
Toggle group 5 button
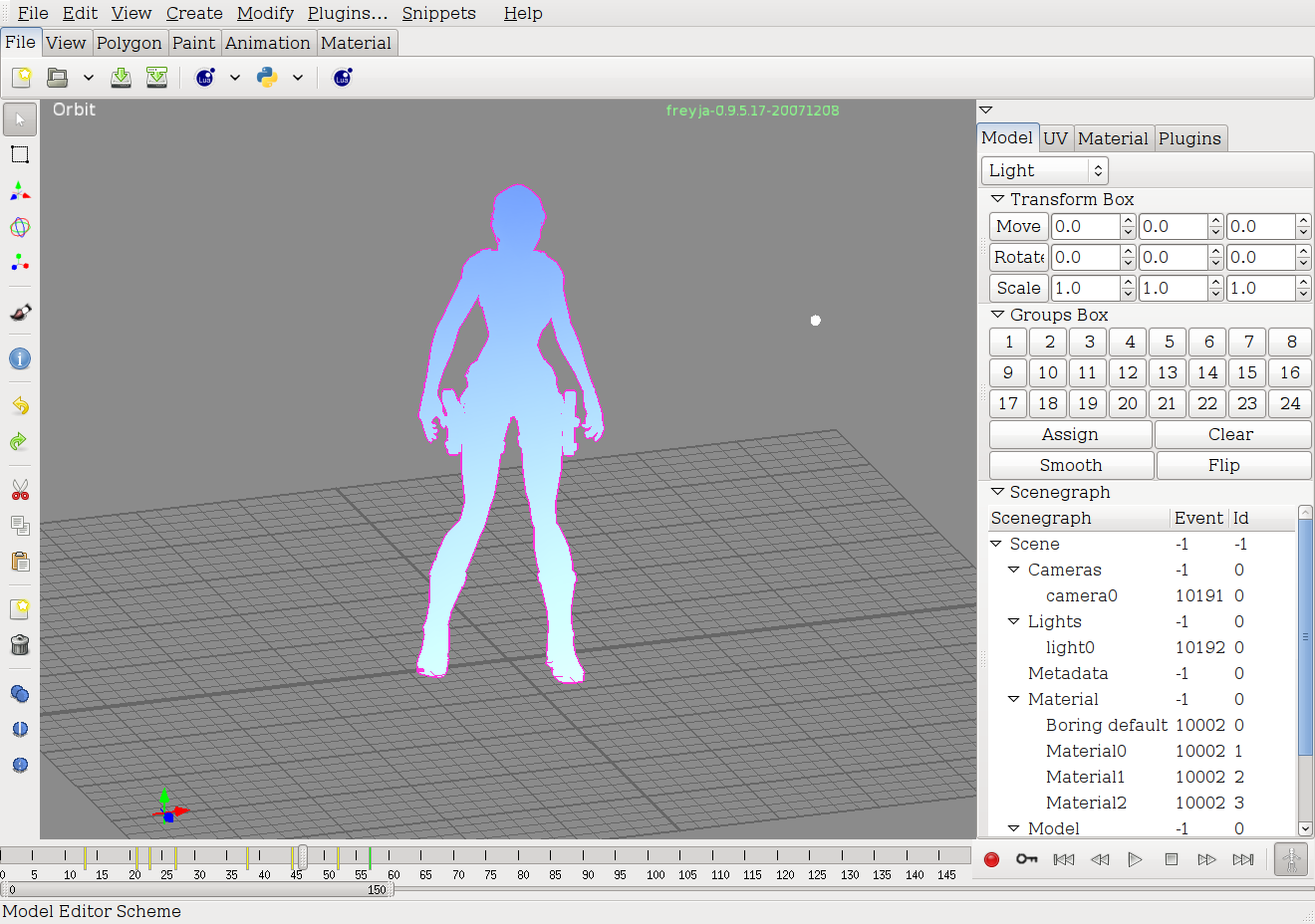click(x=1169, y=342)
